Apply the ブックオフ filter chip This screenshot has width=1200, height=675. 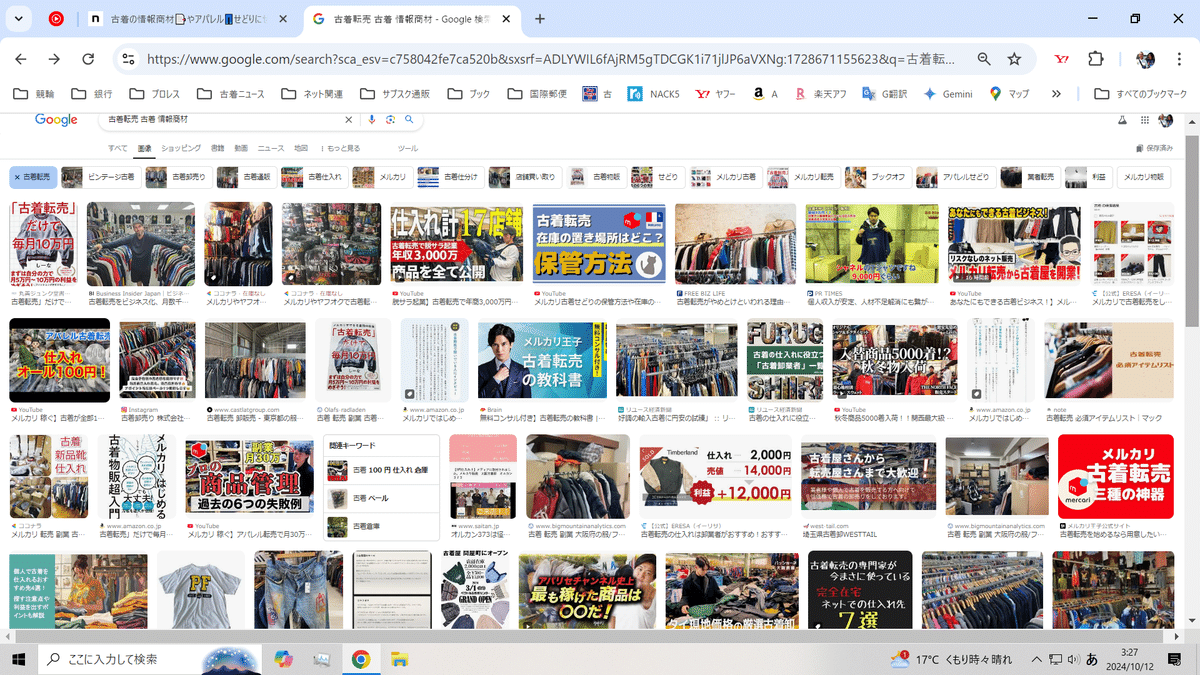877,177
